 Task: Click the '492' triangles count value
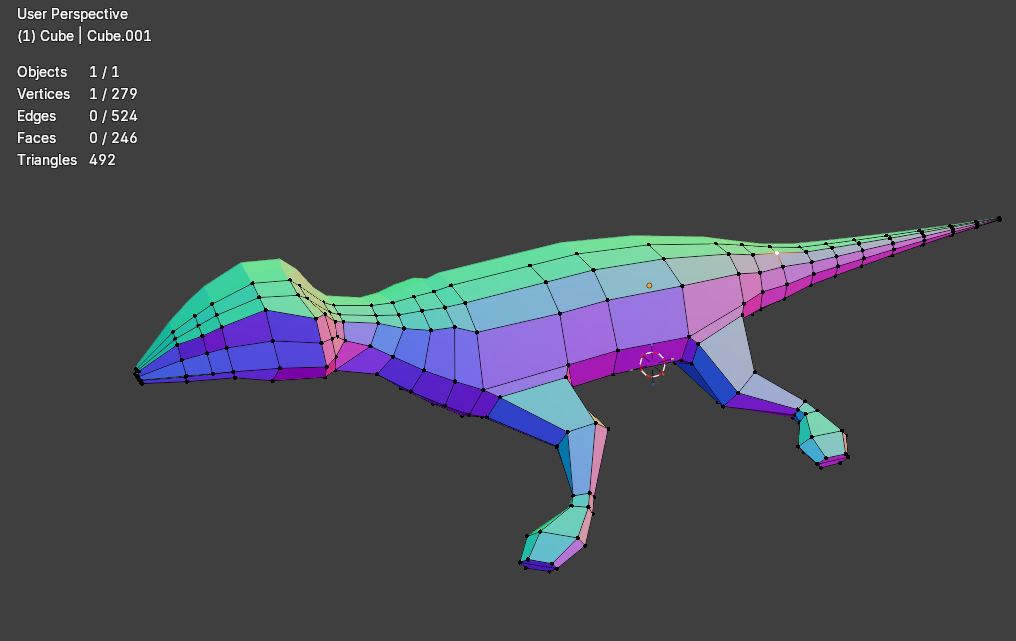(x=102, y=160)
